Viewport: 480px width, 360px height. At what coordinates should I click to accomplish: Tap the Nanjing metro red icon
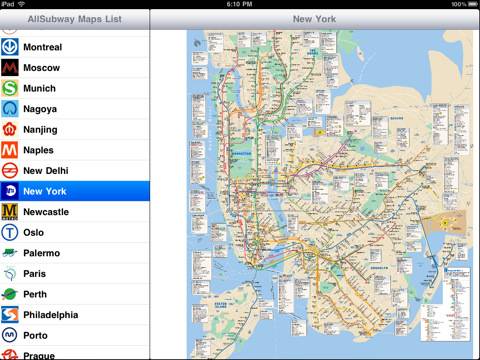[10, 129]
